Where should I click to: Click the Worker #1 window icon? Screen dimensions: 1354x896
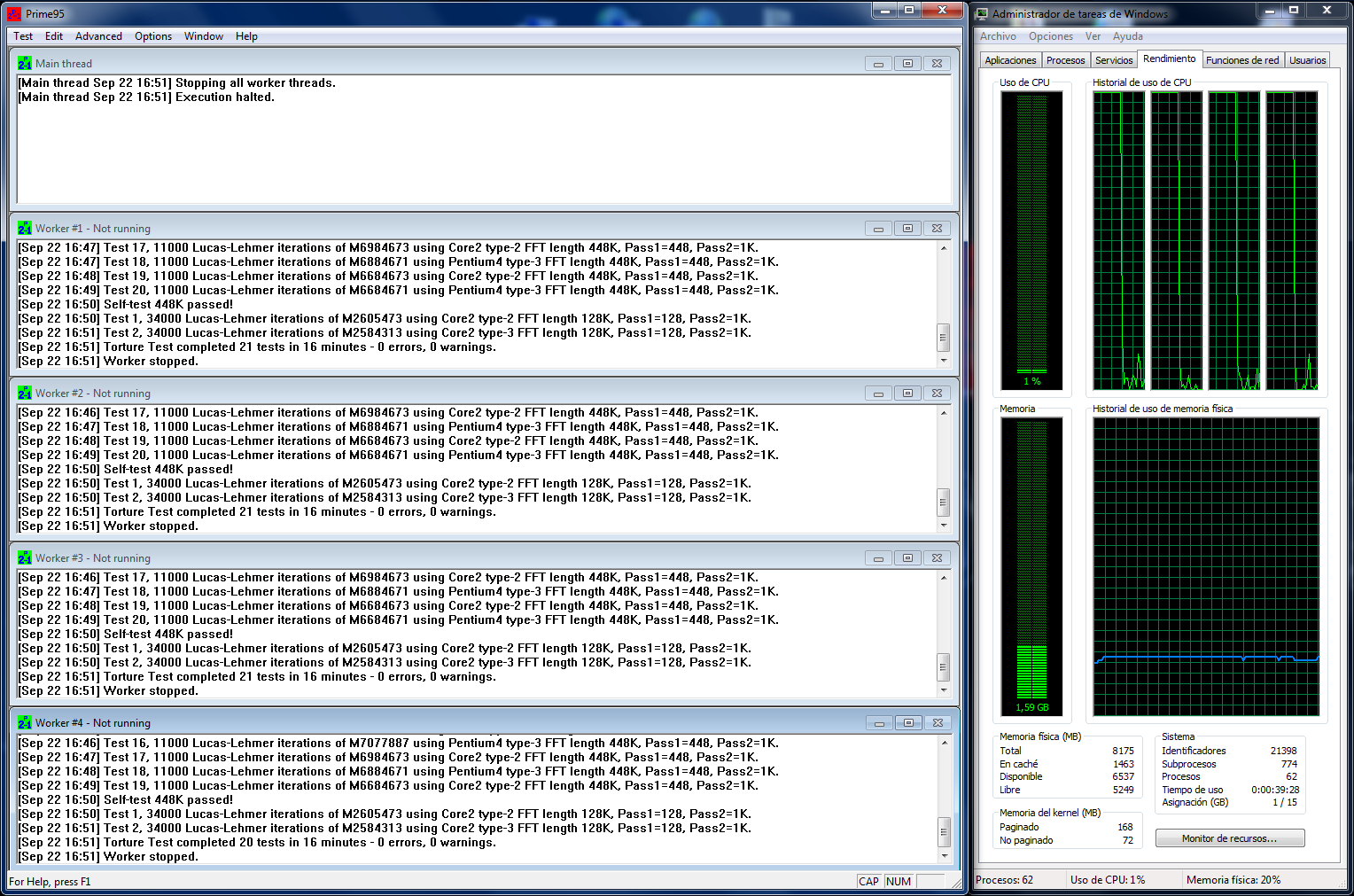(x=25, y=229)
